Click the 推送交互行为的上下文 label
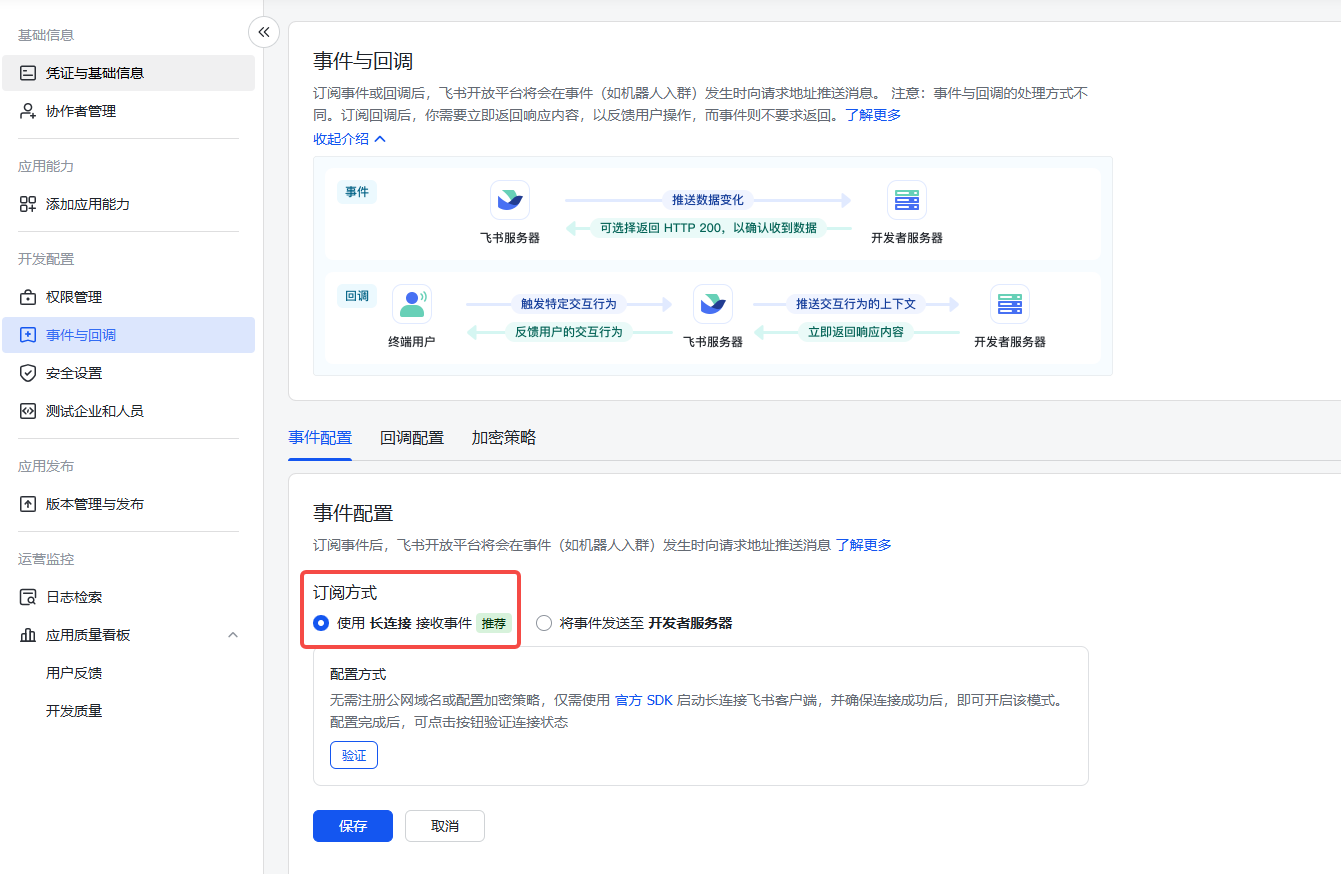 (856, 304)
